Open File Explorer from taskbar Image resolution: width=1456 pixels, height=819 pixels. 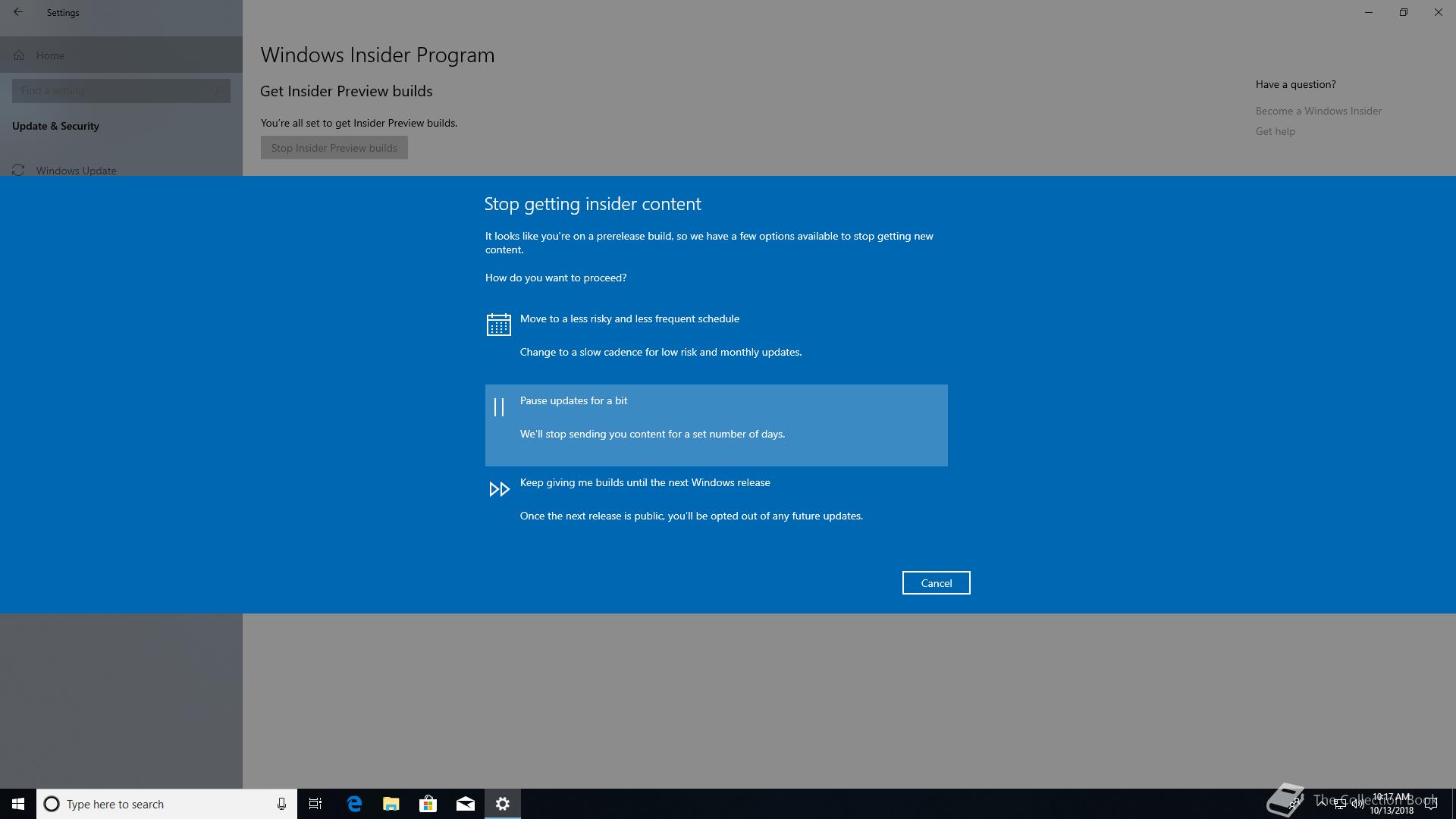pyautogui.click(x=391, y=804)
